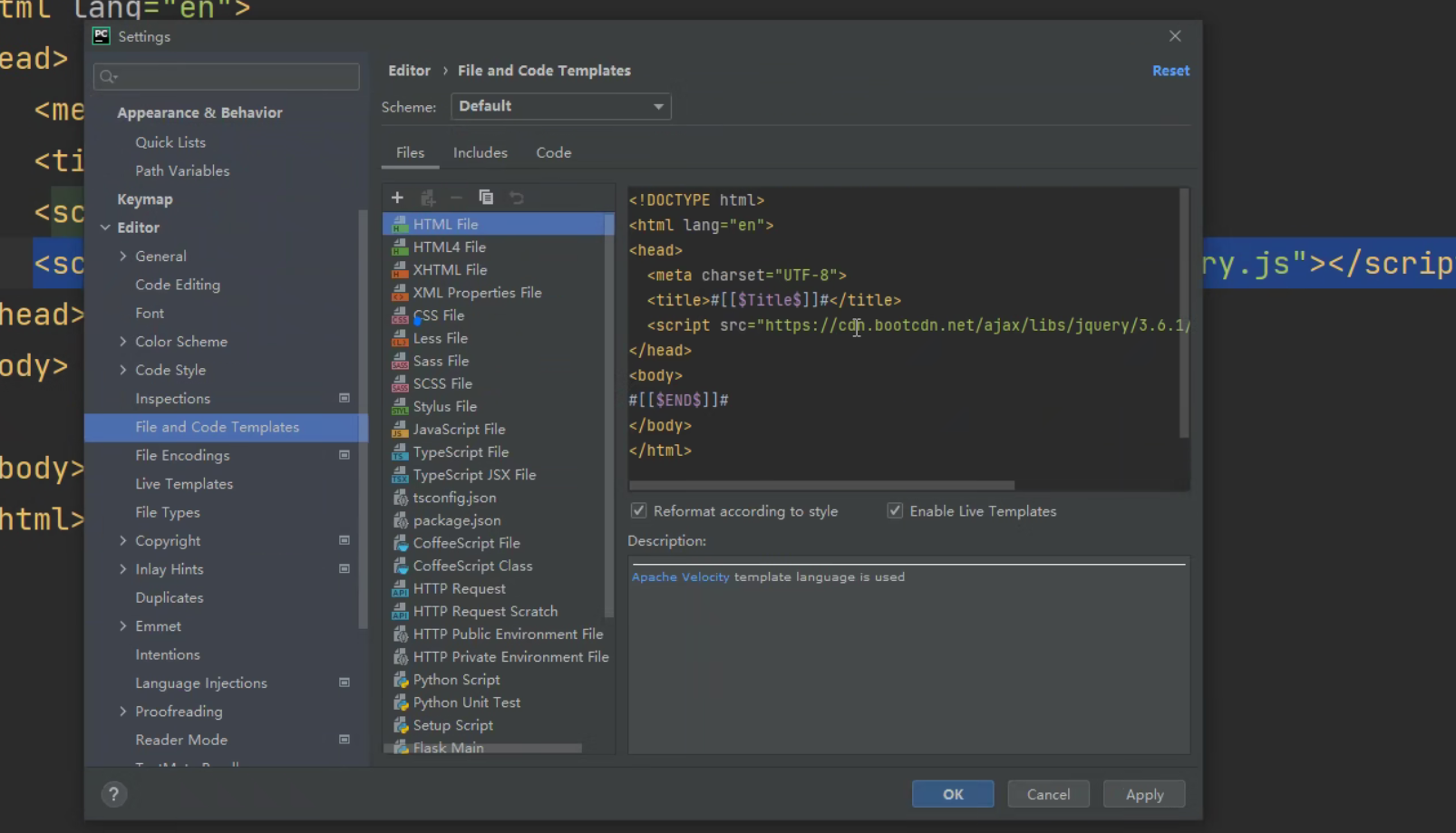Image resolution: width=1456 pixels, height=833 pixels.
Task: Switch to the Code tab
Action: [554, 152]
